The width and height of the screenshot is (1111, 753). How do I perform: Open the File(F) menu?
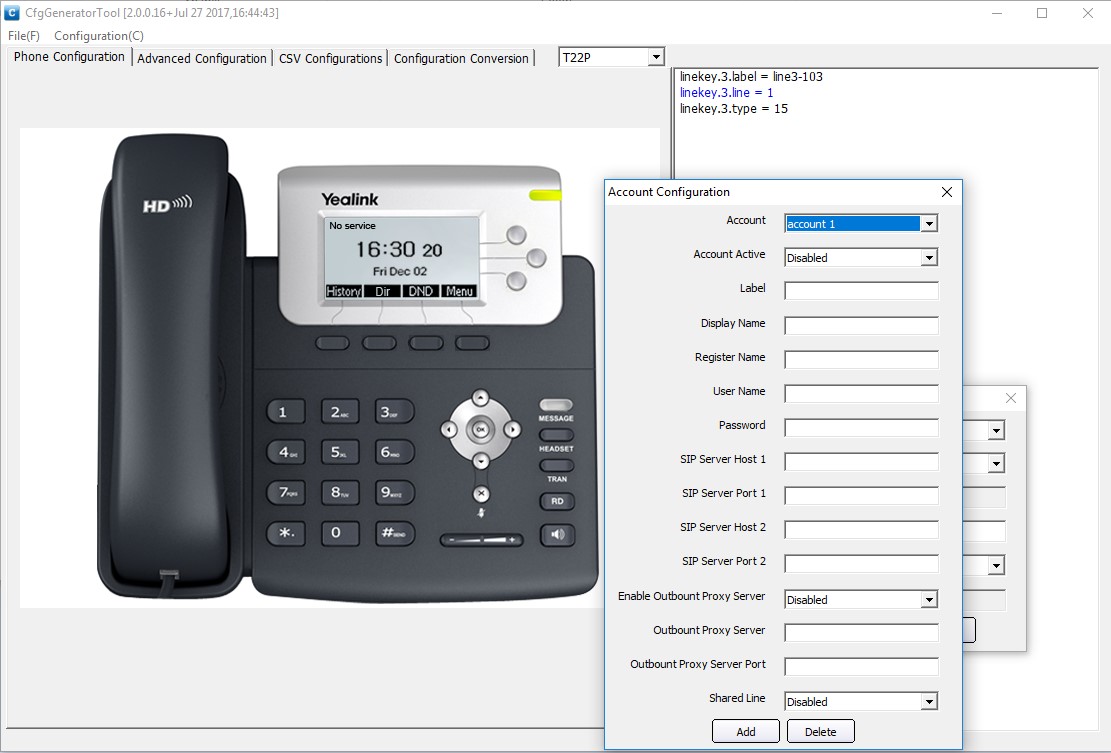point(23,35)
